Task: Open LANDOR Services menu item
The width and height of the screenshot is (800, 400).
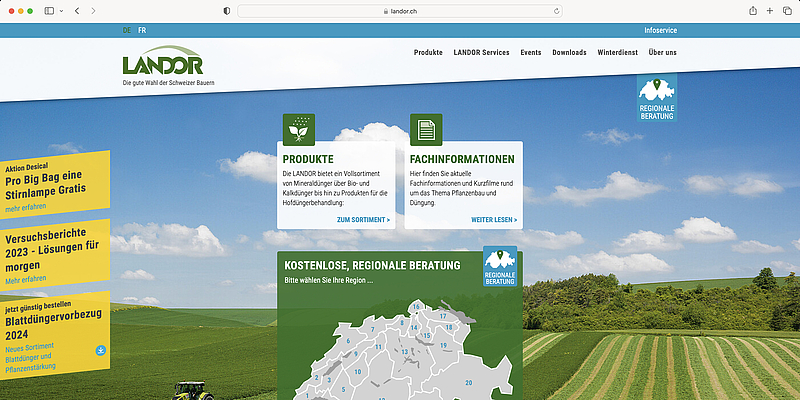Action: (x=481, y=52)
